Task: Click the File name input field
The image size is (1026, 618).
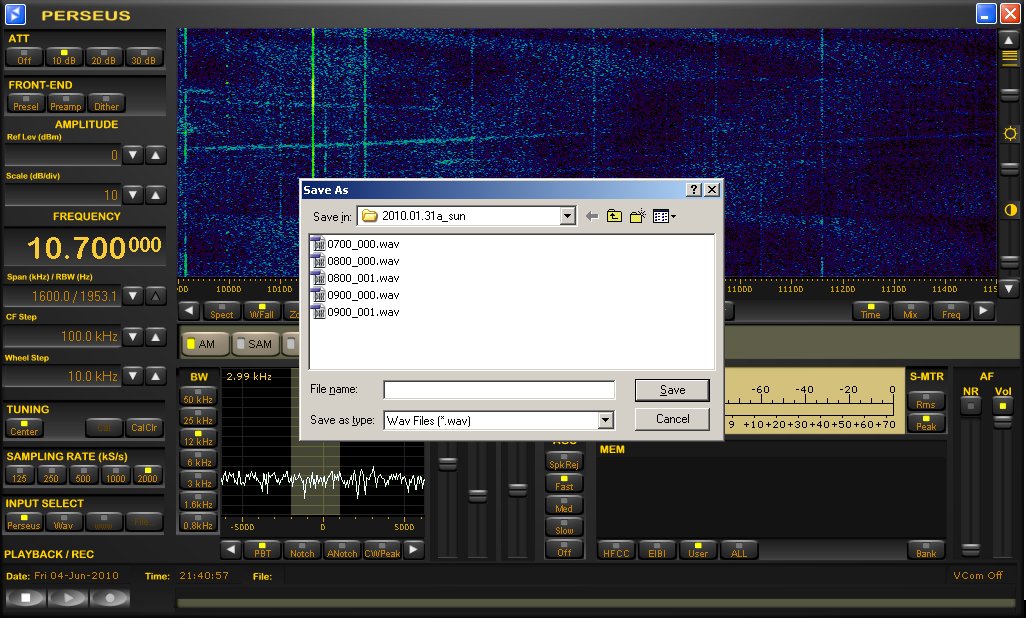Action: point(499,390)
